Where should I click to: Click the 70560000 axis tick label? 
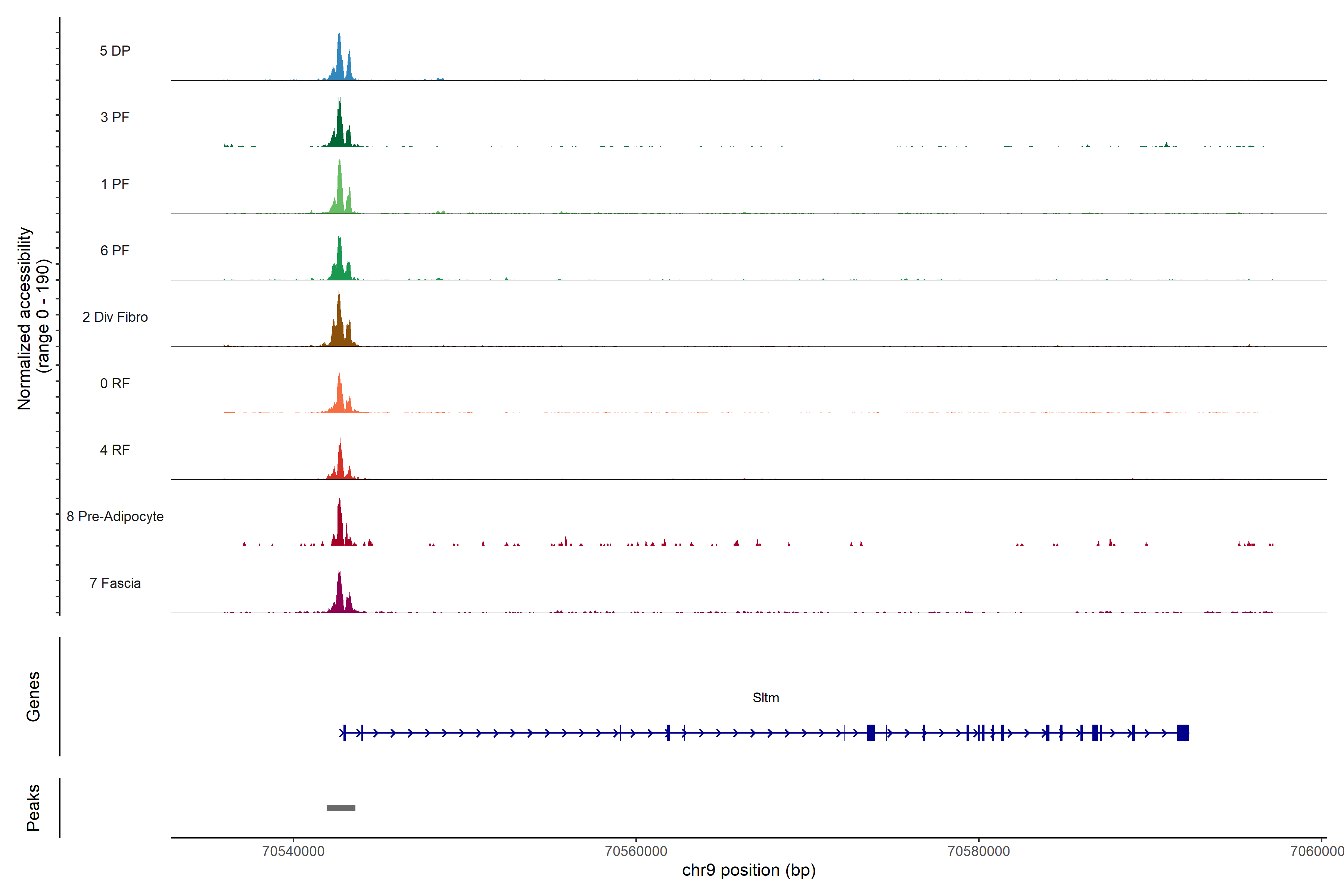point(636,851)
